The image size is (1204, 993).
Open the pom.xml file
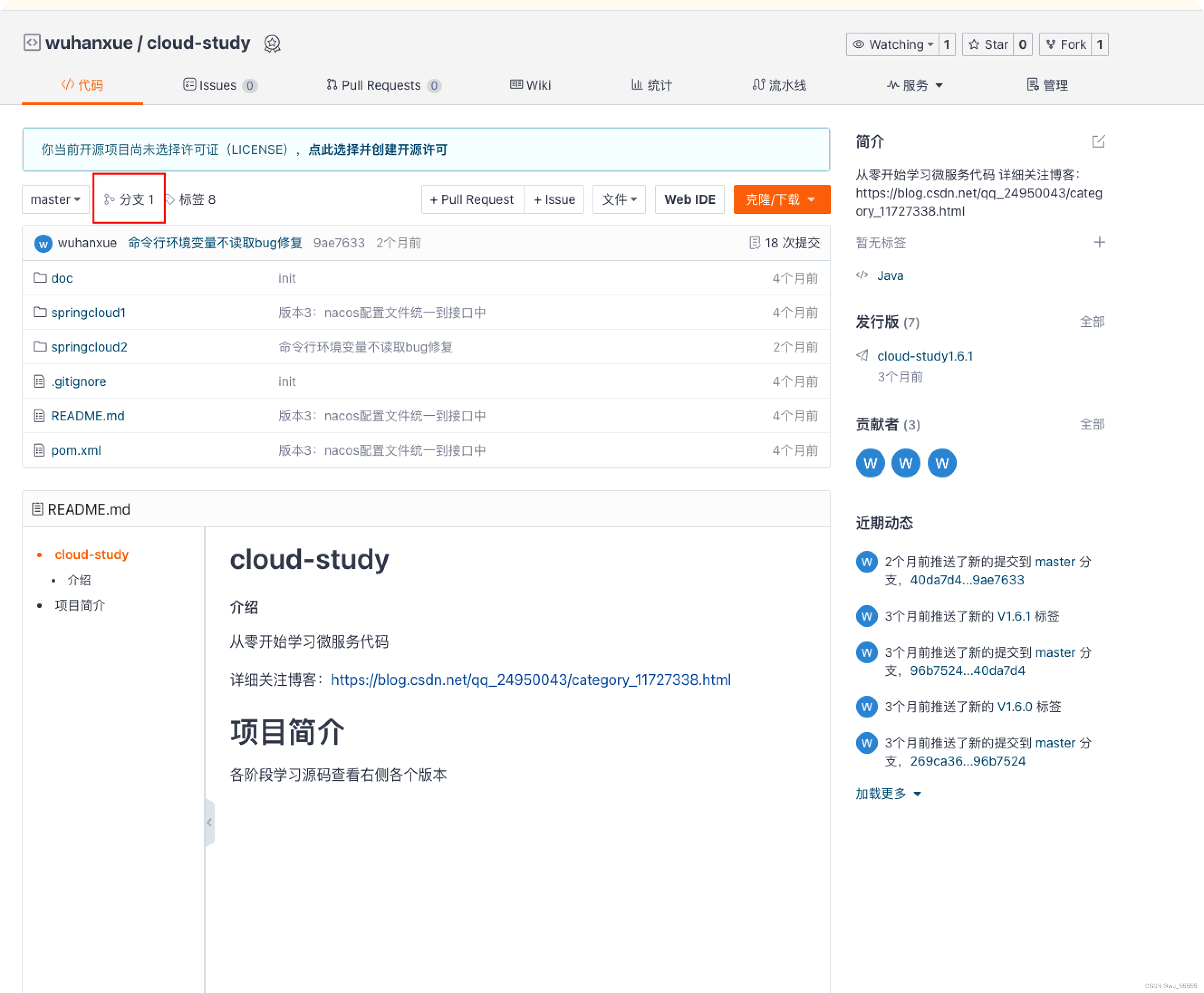pos(76,450)
